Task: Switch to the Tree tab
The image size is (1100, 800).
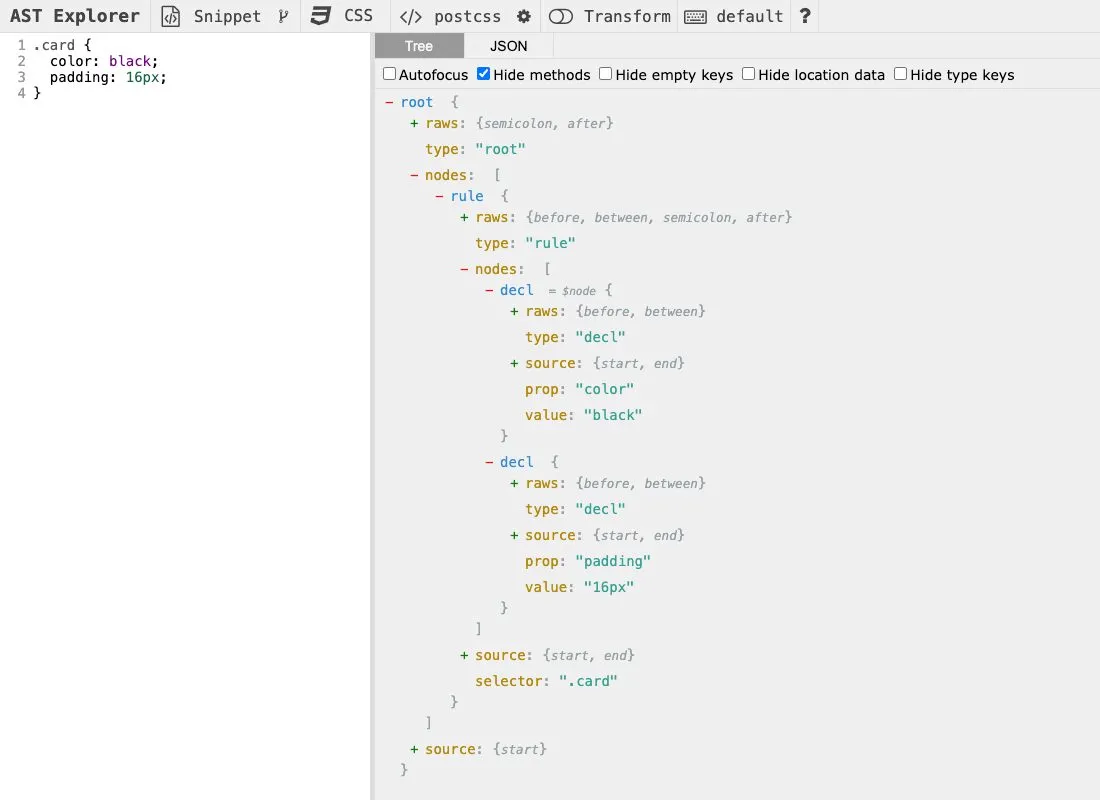Action: [x=419, y=46]
